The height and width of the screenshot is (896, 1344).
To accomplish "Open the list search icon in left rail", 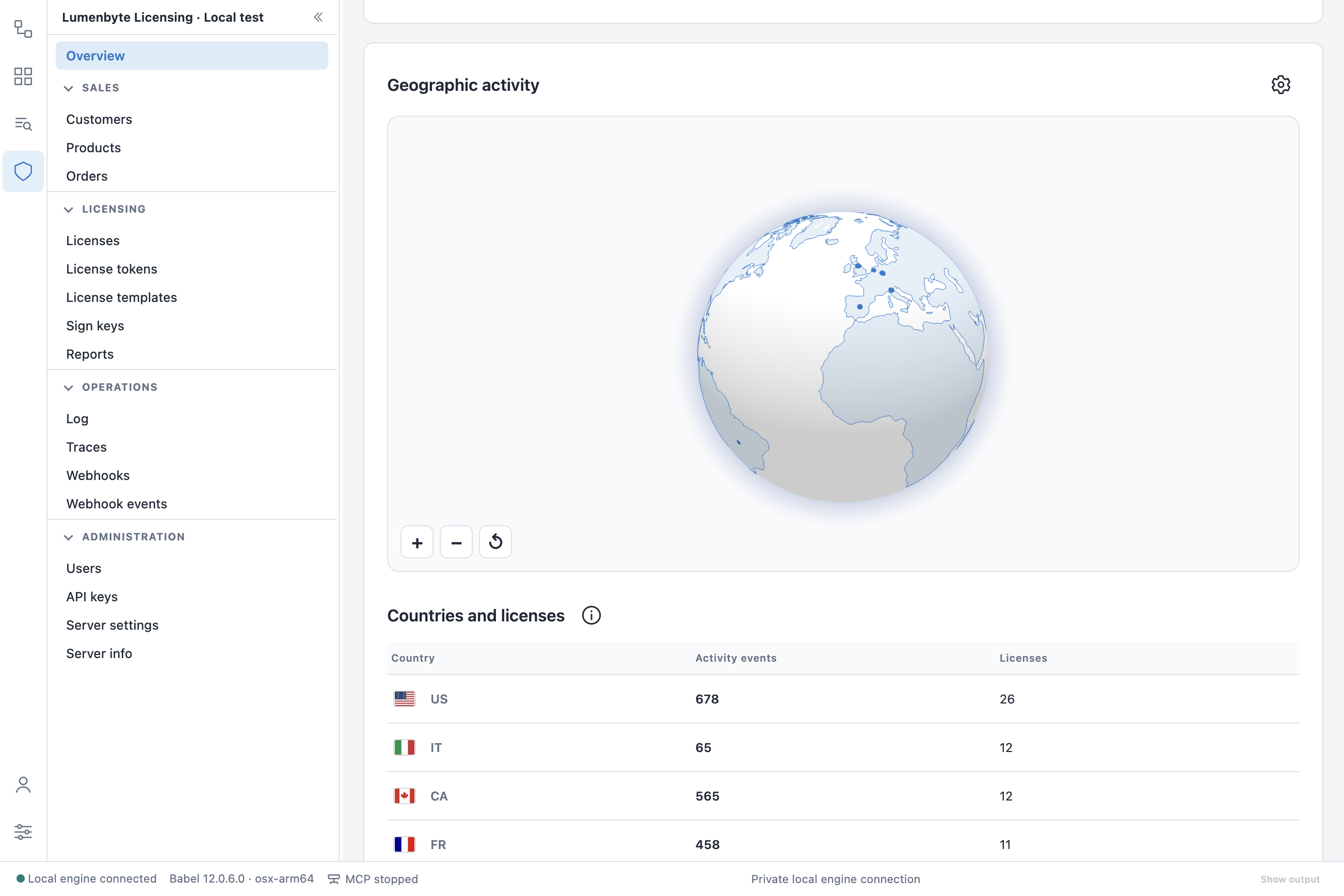I will pos(23,124).
